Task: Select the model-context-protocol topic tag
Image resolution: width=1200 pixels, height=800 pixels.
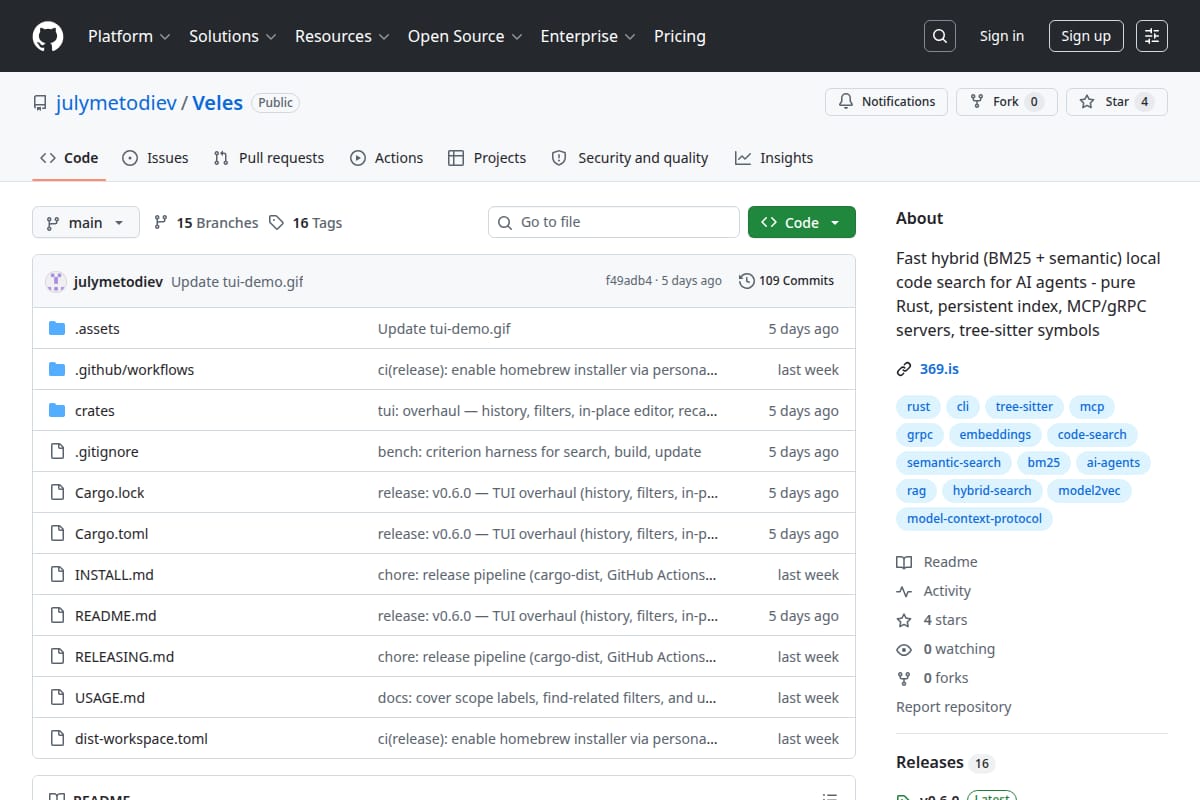Action: (974, 519)
